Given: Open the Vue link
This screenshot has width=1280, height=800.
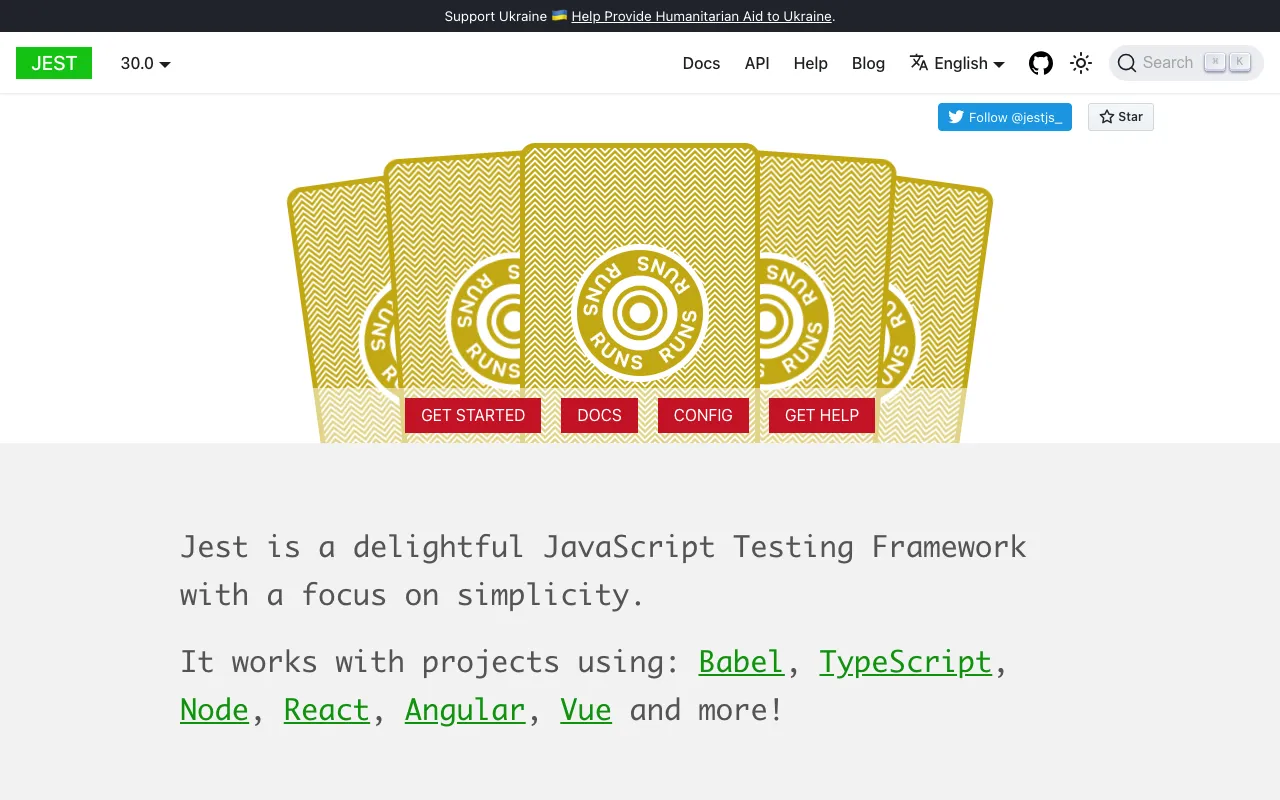Looking at the screenshot, I should coord(585,710).
